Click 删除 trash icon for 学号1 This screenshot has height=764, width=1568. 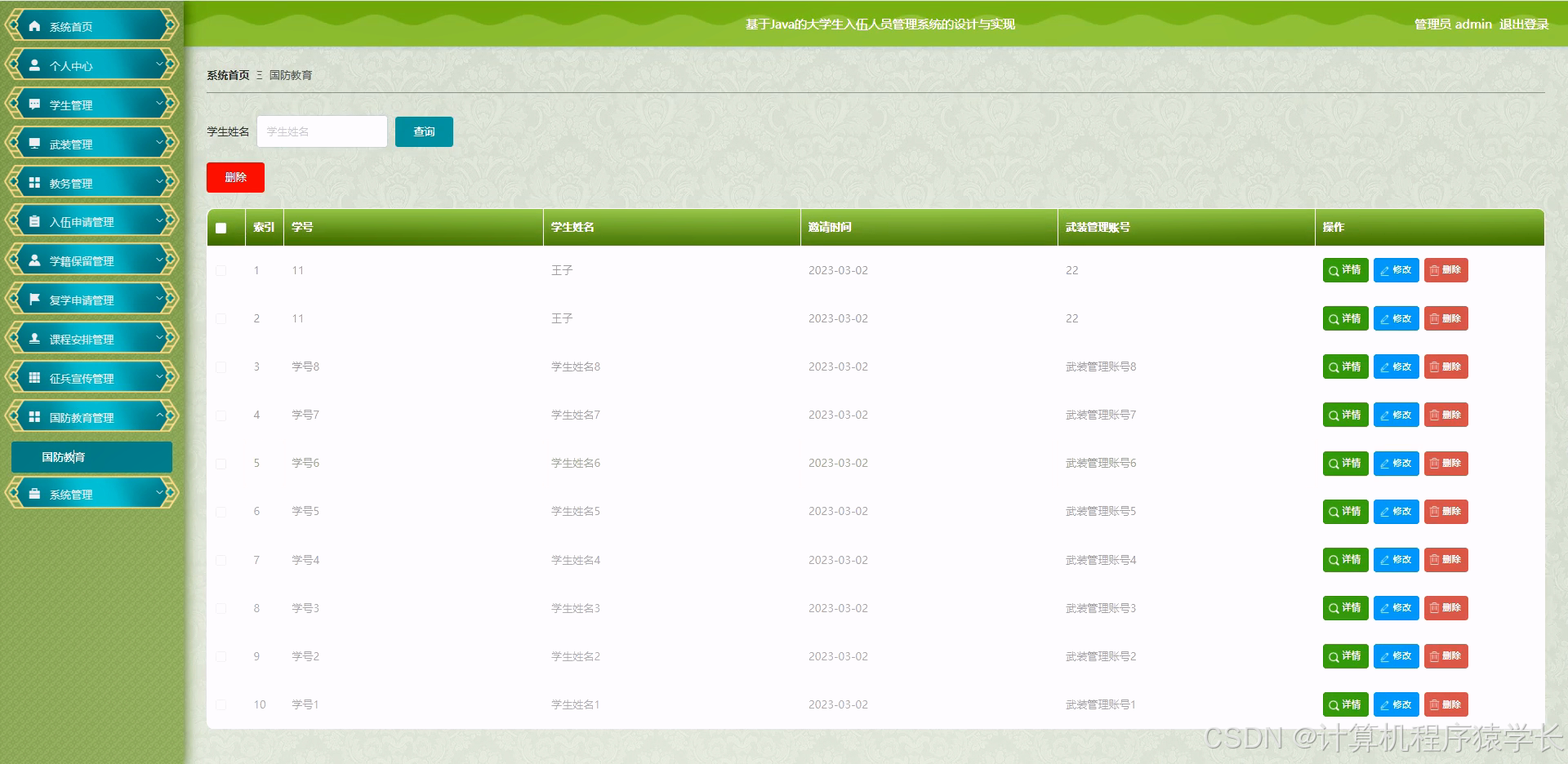click(x=1435, y=705)
